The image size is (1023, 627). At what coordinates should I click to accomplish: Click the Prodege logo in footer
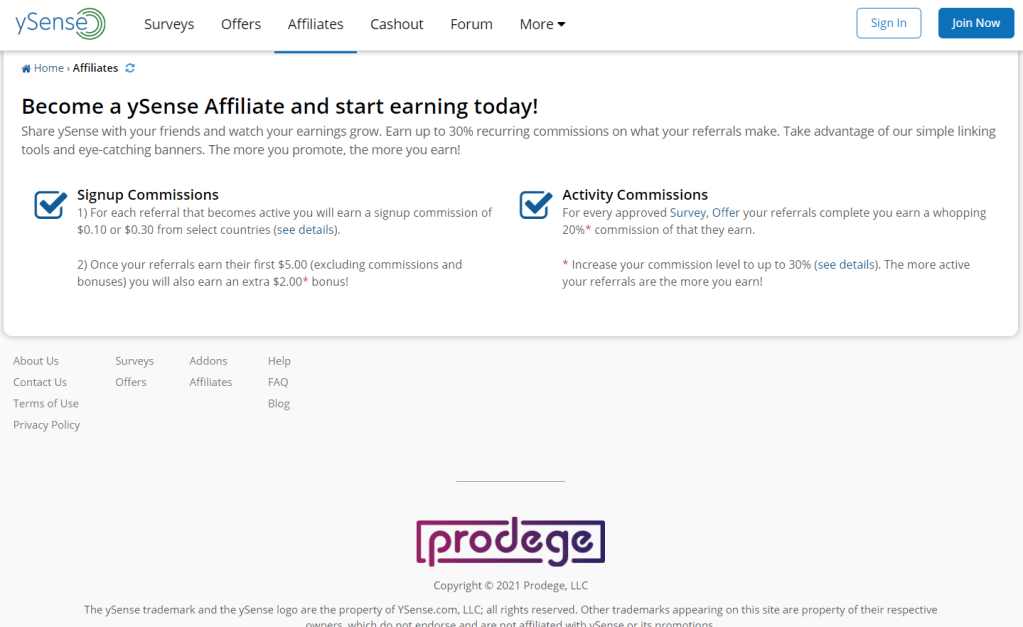tap(510, 542)
